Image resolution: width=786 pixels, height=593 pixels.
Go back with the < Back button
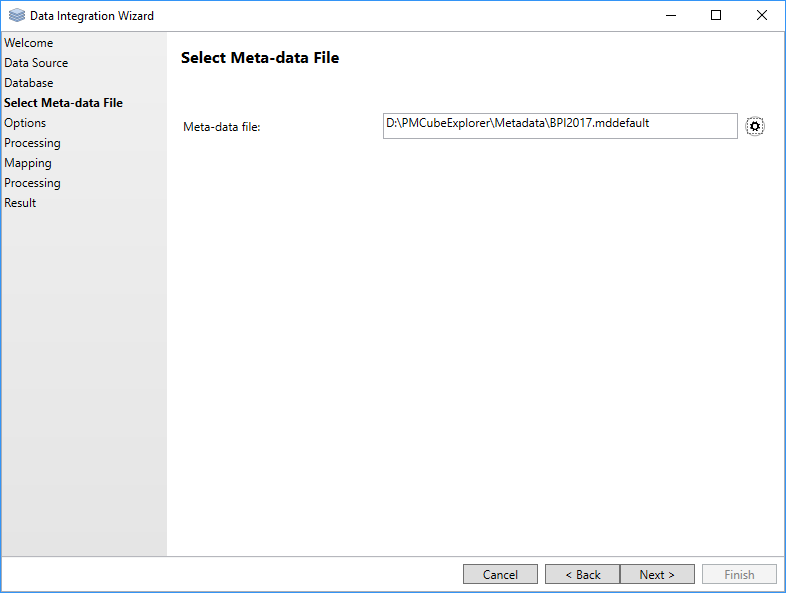(582, 574)
